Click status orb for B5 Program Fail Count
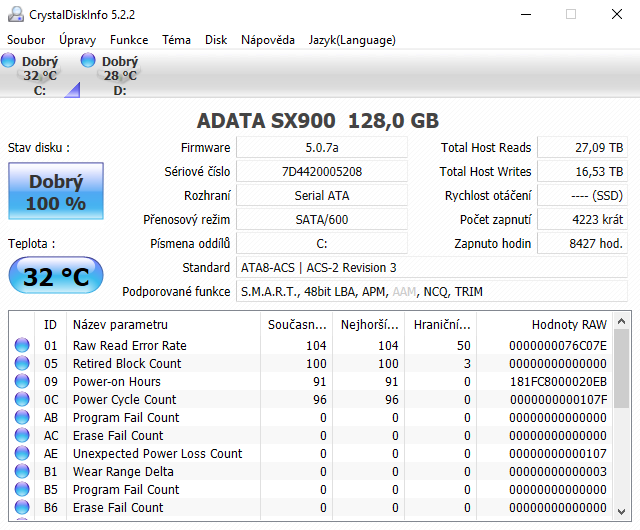This screenshot has height=530, width=640. tap(22, 489)
